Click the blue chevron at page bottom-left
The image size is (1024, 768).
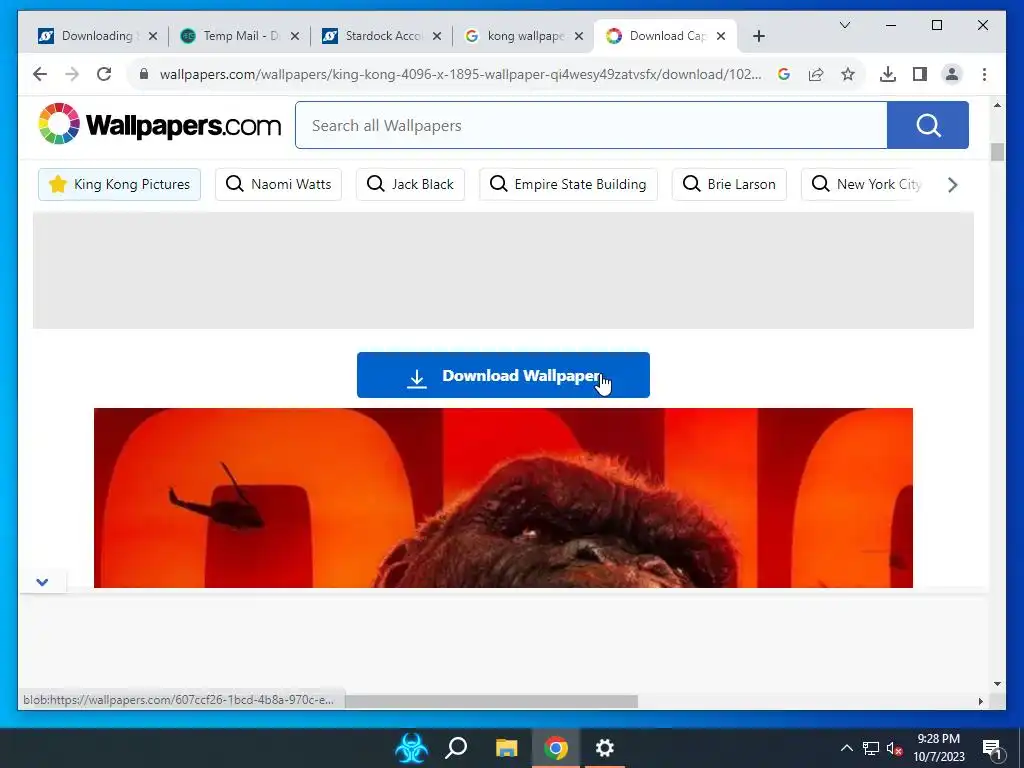click(42, 582)
